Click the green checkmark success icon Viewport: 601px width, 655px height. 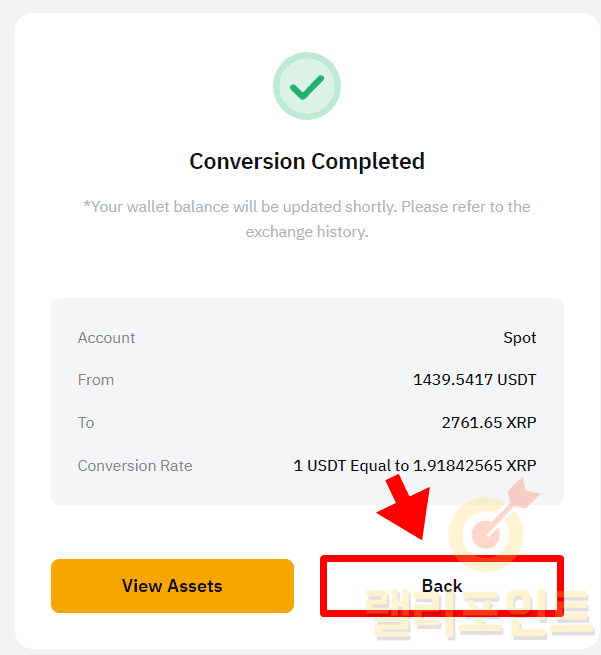click(306, 87)
